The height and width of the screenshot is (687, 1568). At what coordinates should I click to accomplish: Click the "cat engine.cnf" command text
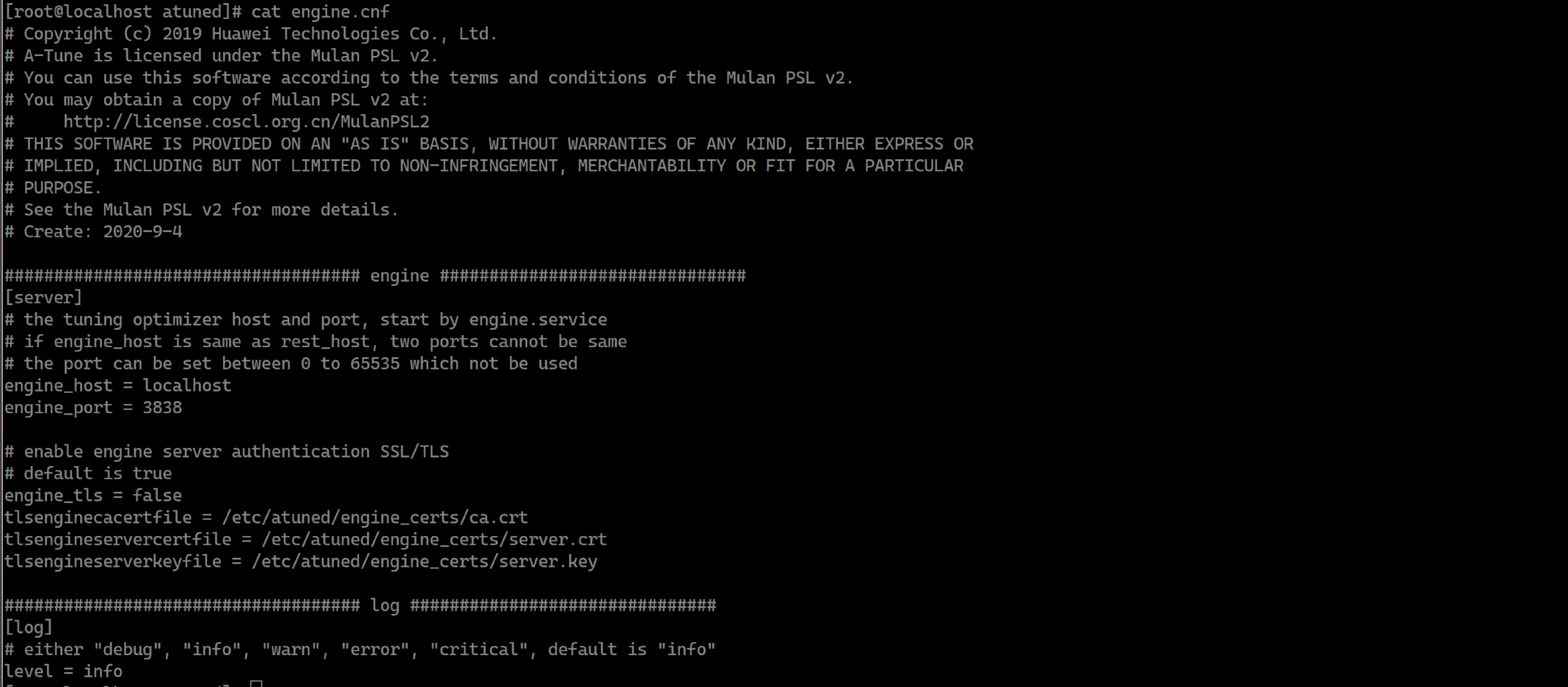[x=320, y=12]
